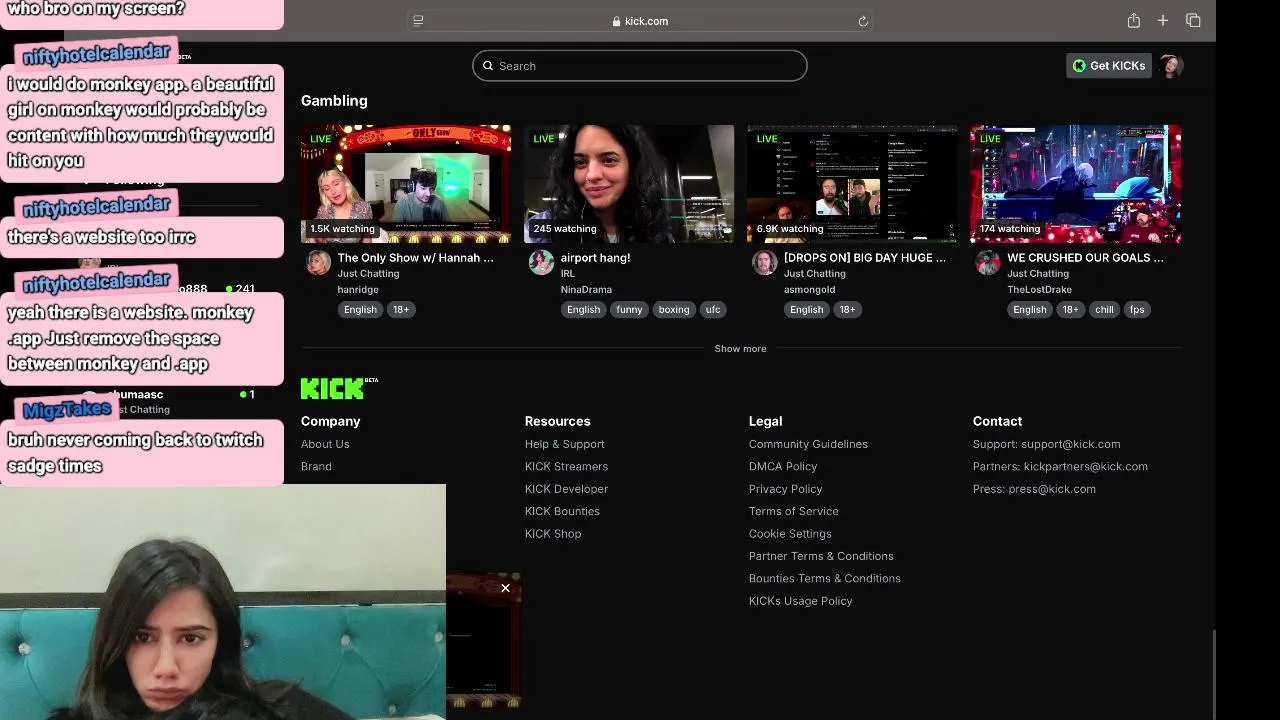Click the support@kick.com email
Viewport: 1280px width, 720px height.
(1070, 444)
